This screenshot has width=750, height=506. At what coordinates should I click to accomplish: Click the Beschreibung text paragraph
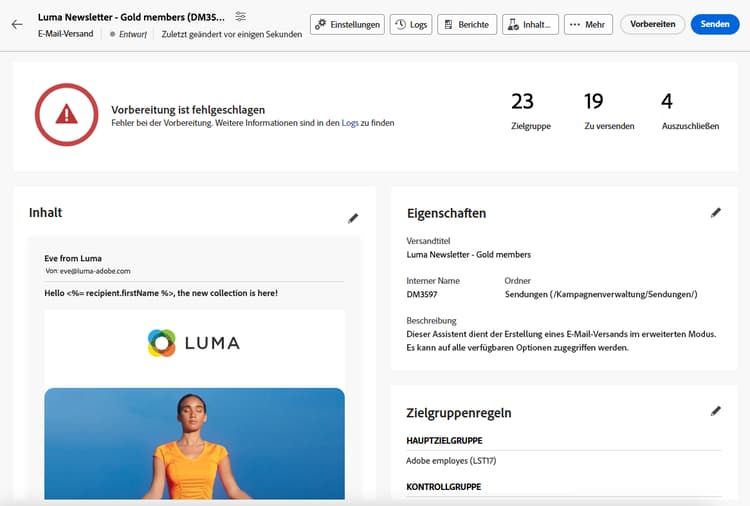click(x=561, y=341)
